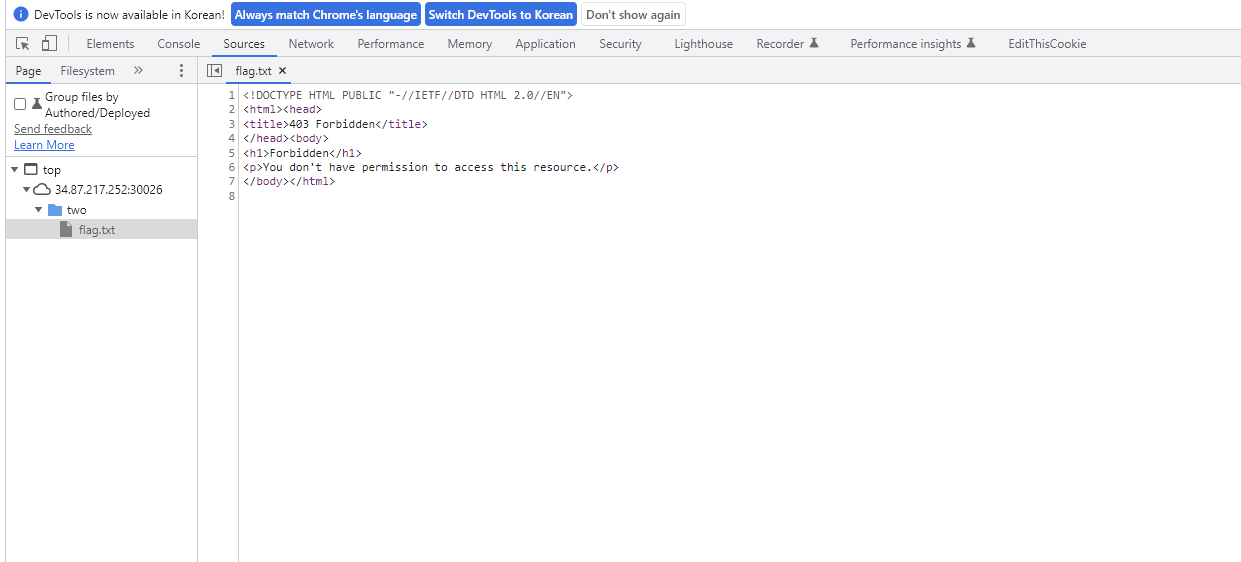Click the DOCTYPE declaration line of code
The image size is (1241, 562).
coord(407,95)
